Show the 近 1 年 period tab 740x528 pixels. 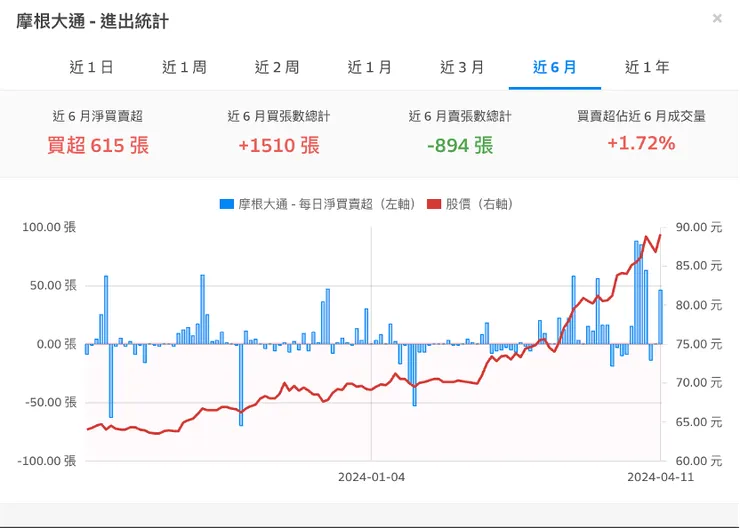[647, 67]
